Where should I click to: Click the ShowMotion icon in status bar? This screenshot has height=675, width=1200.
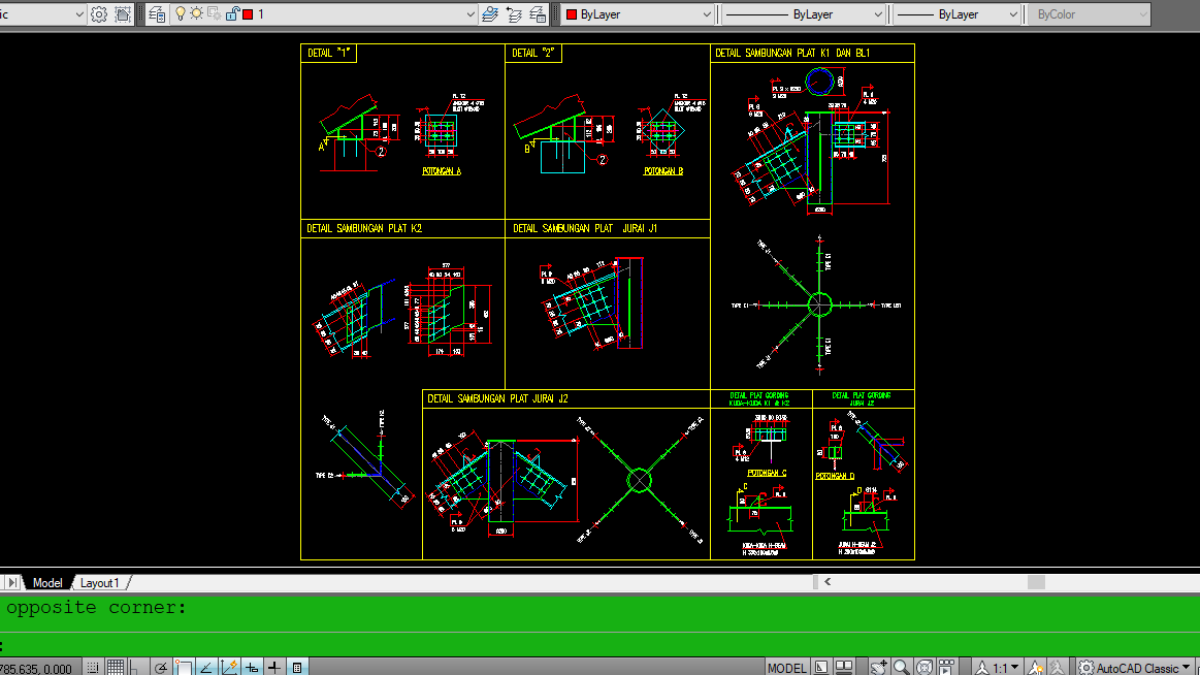947,667
